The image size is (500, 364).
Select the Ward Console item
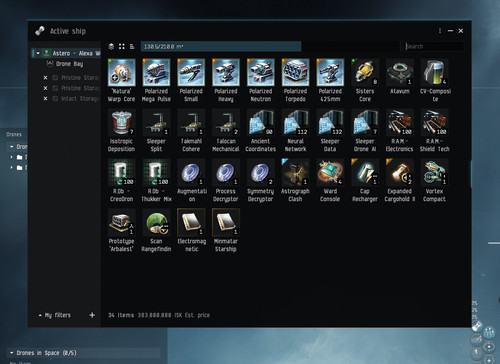[x=330, y=180]
